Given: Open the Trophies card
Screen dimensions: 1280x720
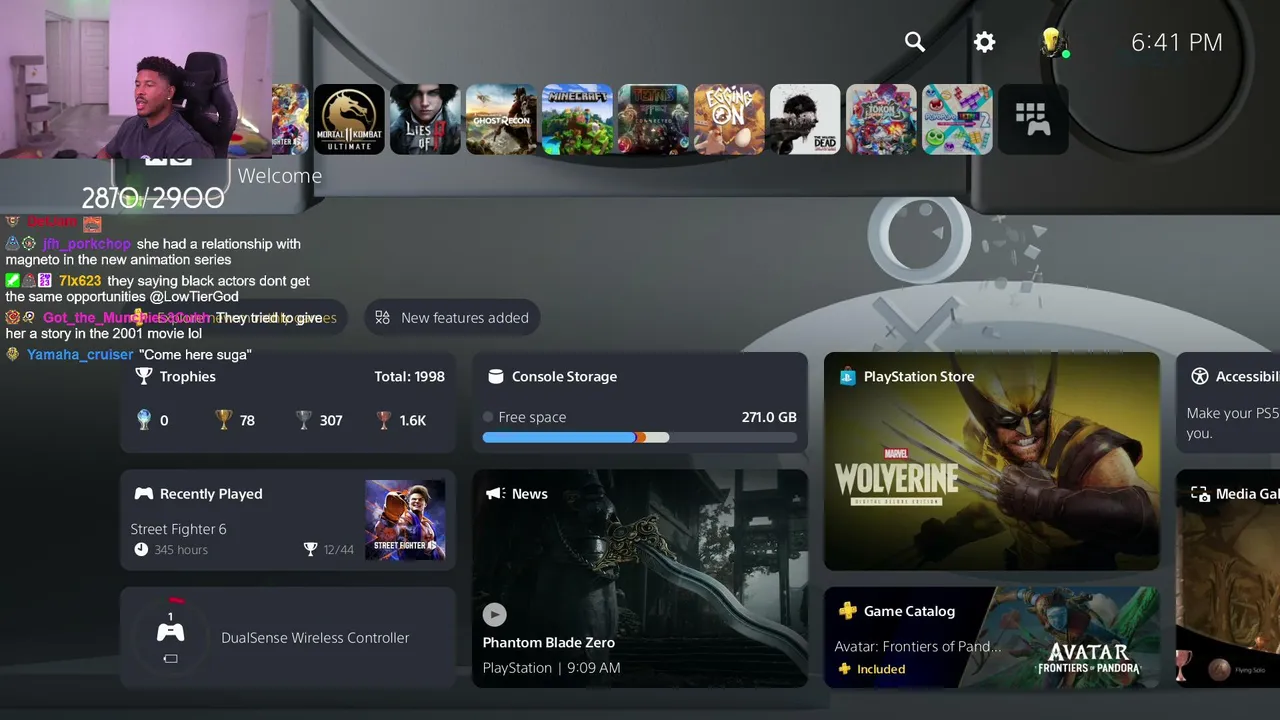Looking at the screenshot, I should pyautogui.click(x=288, y=403).
